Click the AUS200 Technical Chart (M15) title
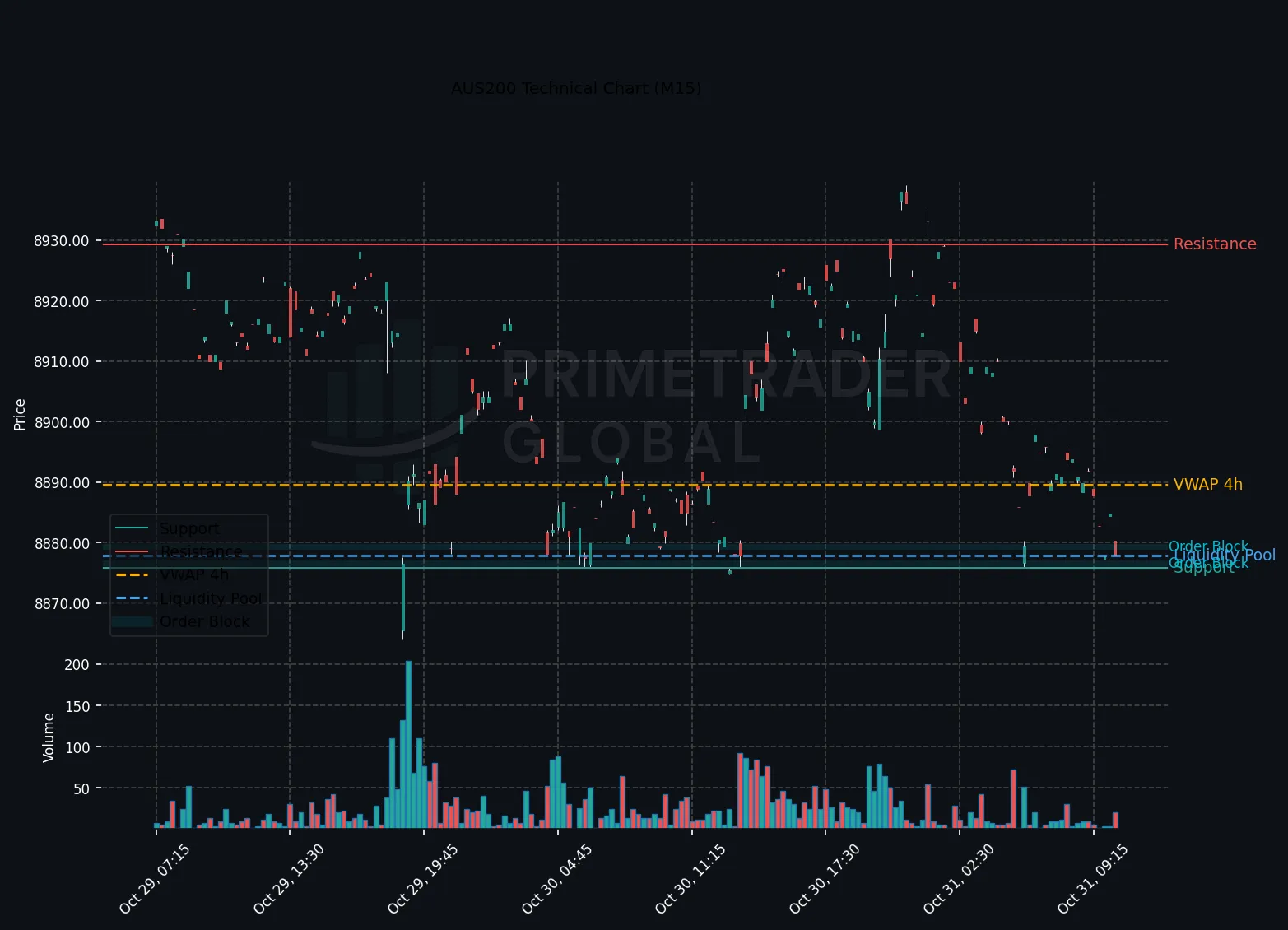 coord(576,88)
